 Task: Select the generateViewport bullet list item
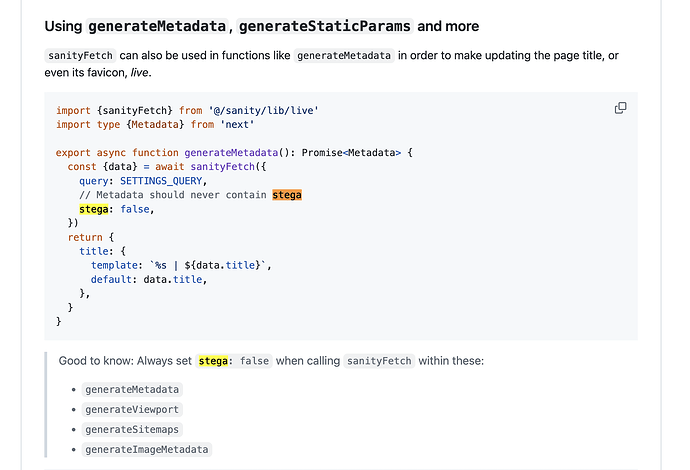133,409
